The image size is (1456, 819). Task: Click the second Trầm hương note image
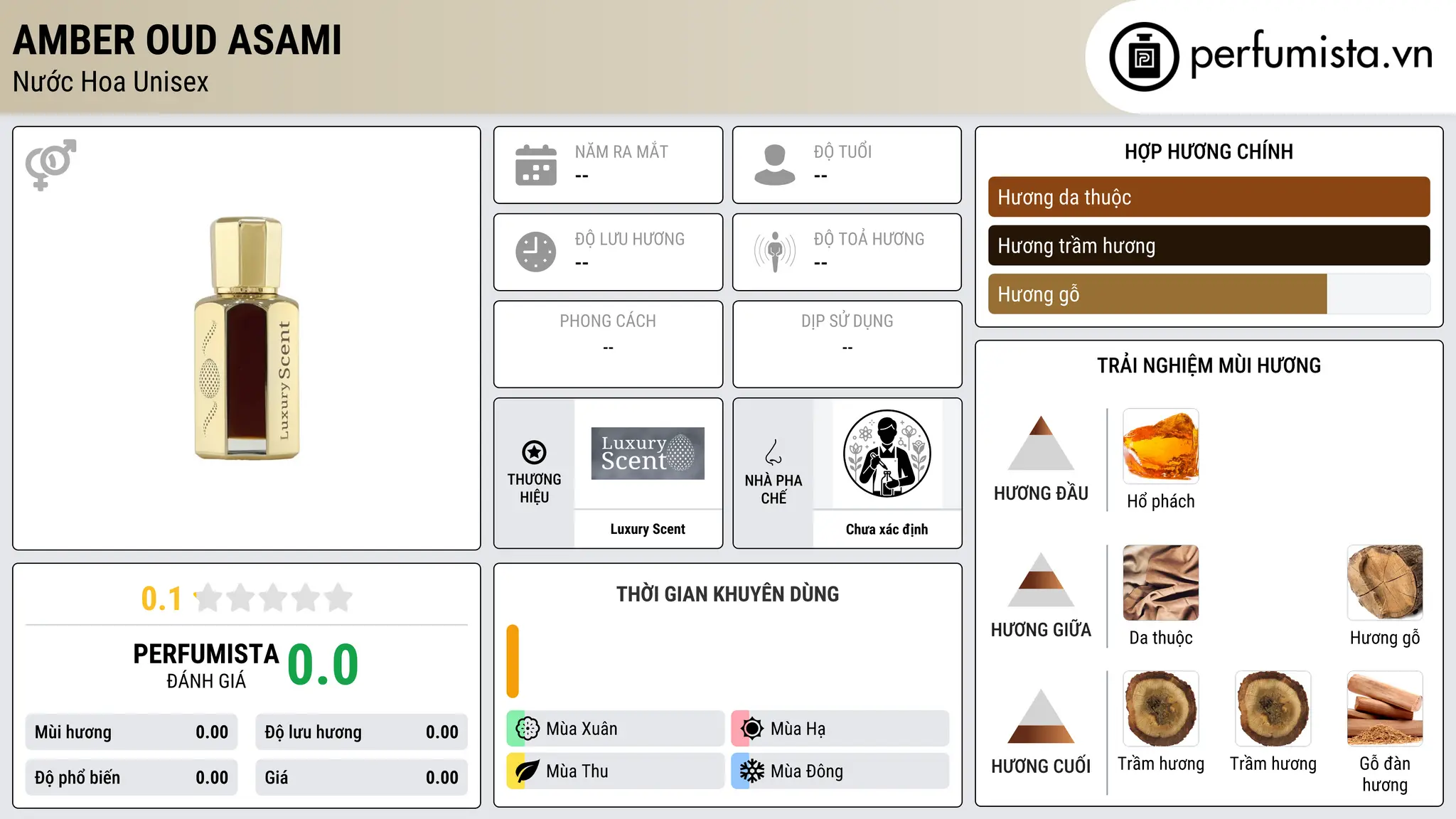coord(1273,709)
